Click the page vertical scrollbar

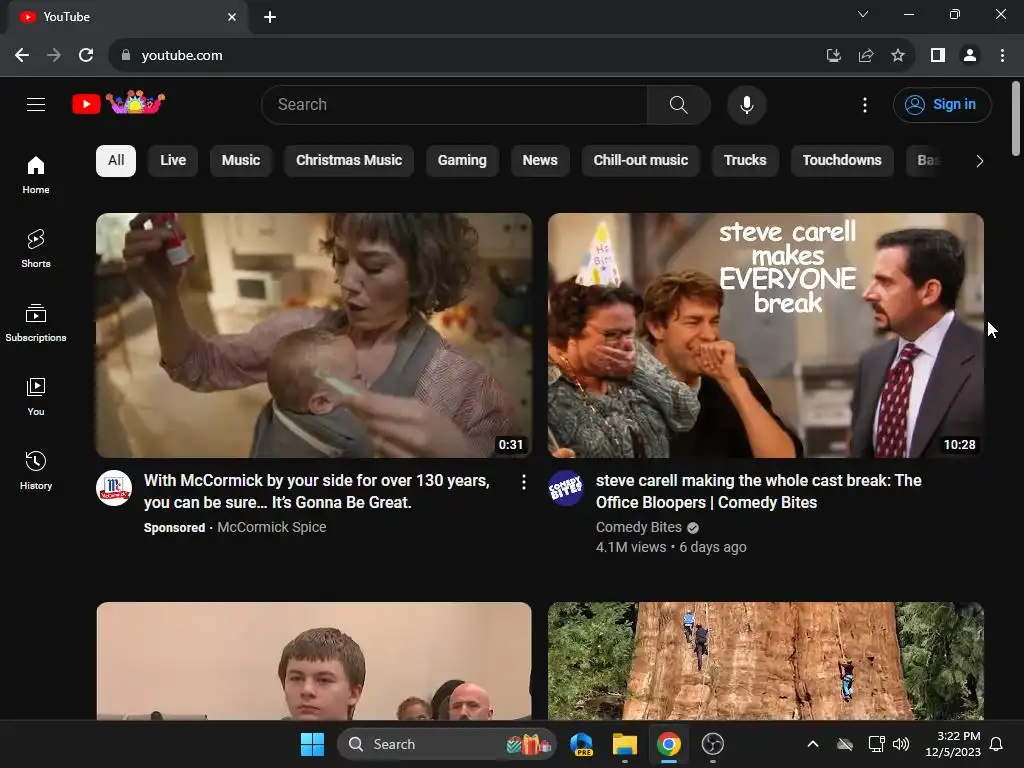tap(1016, 119)
